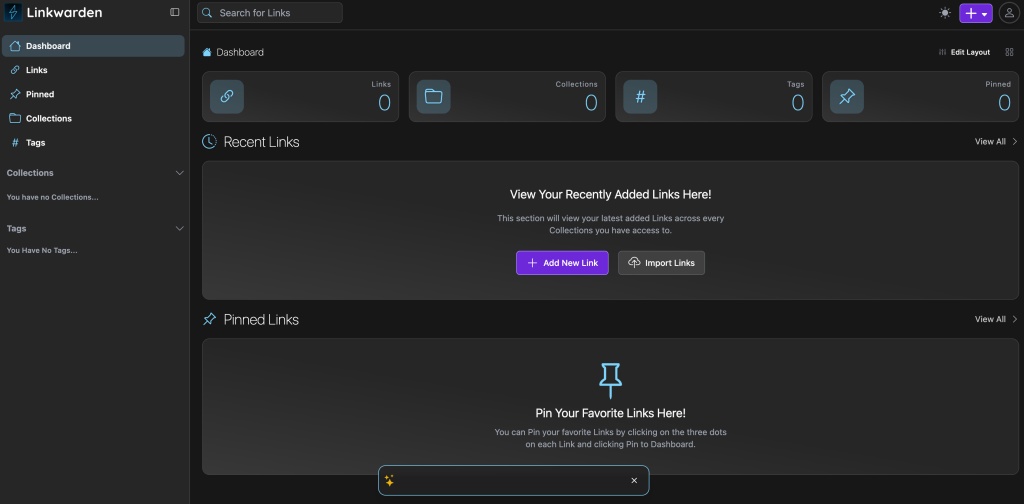The width and height of the screenshot is (1024, 504).
Task: Go to Pinned in the sidebar
Action: coord(39,94)
